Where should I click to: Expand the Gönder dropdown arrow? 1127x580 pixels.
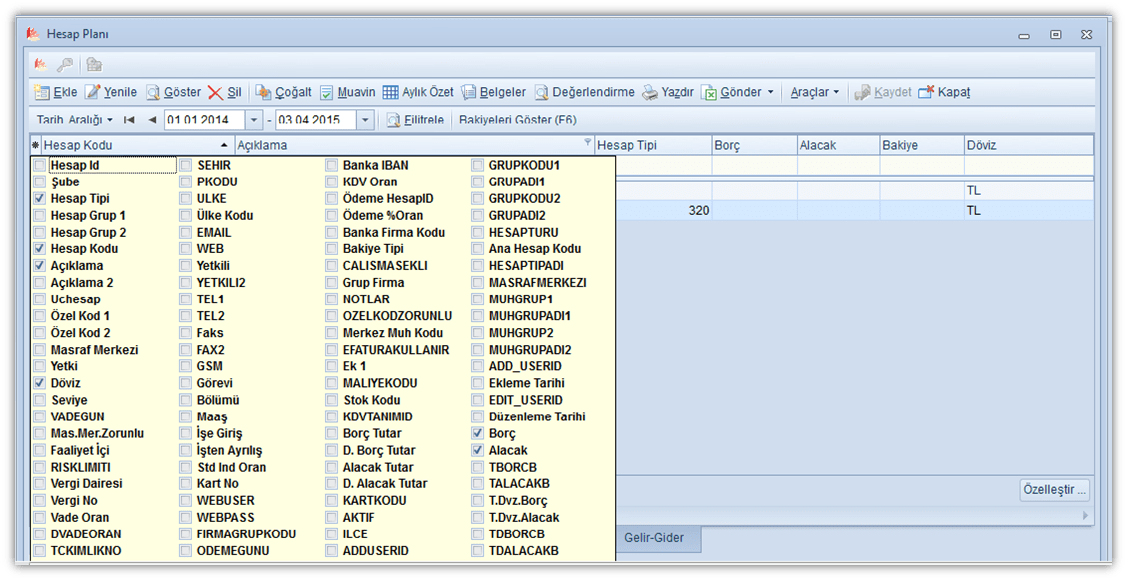tap(770, 92)
